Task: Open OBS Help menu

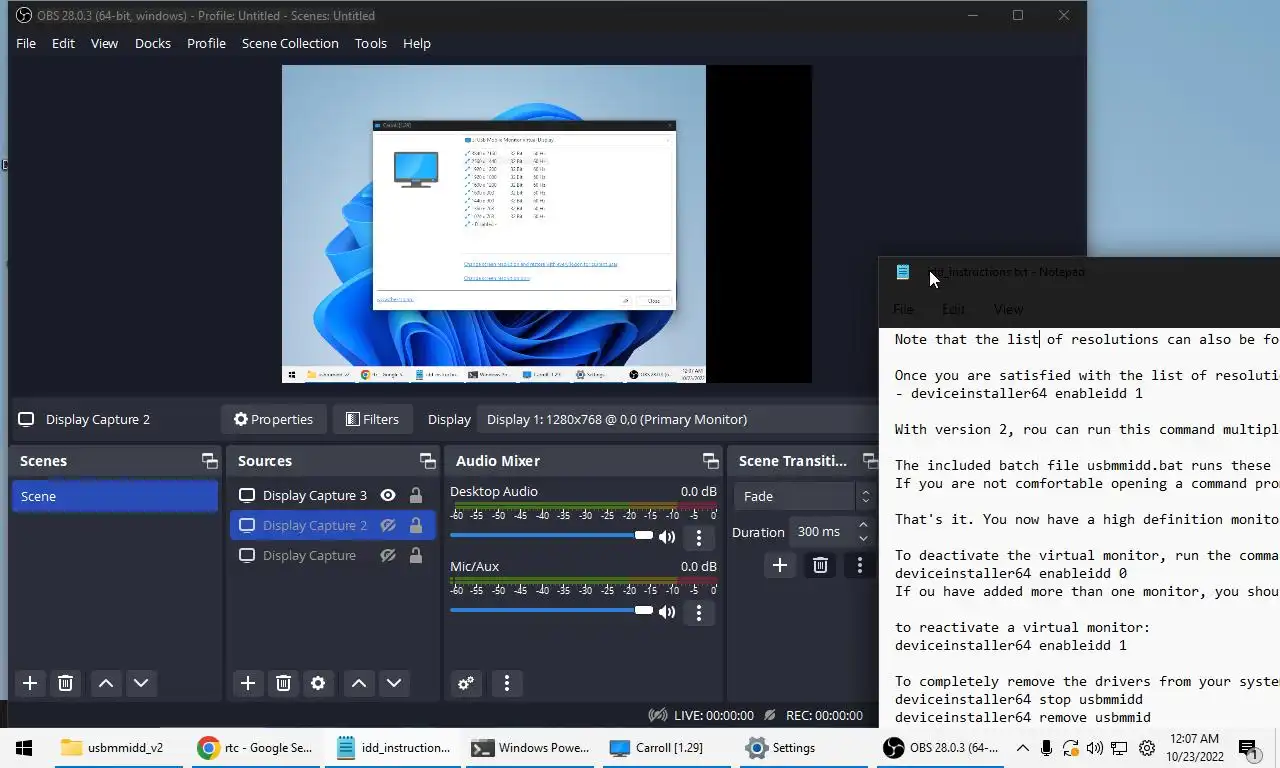Action: click(x=417, y=43)
